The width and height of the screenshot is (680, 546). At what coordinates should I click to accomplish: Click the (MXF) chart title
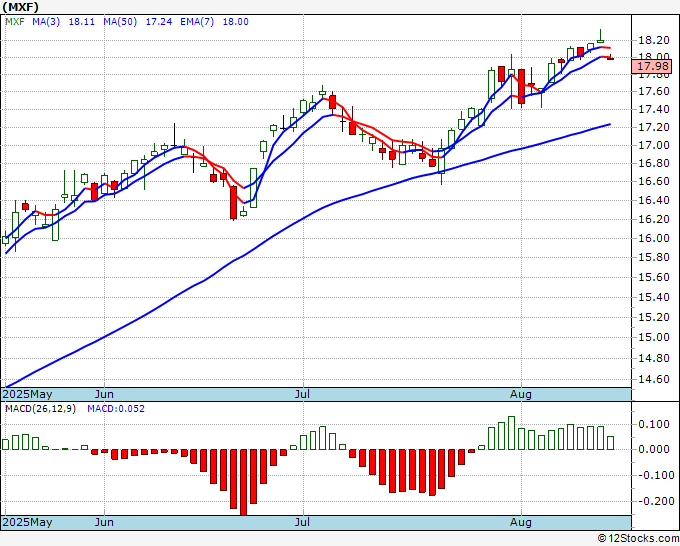pyautogui.click(x=20, y=7)
